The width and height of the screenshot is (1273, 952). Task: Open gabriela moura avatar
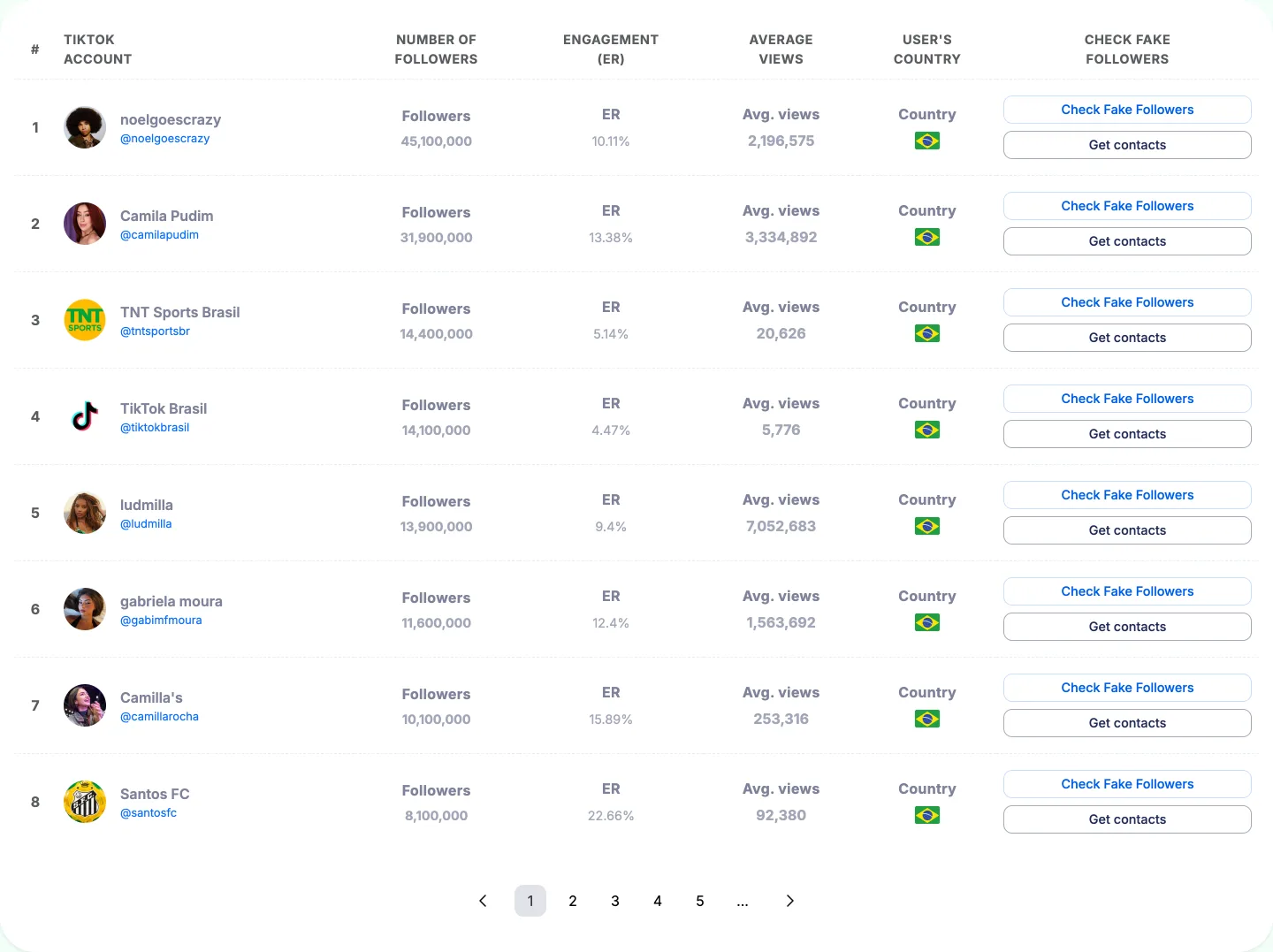pyautogui.click(x=85, y=609)
